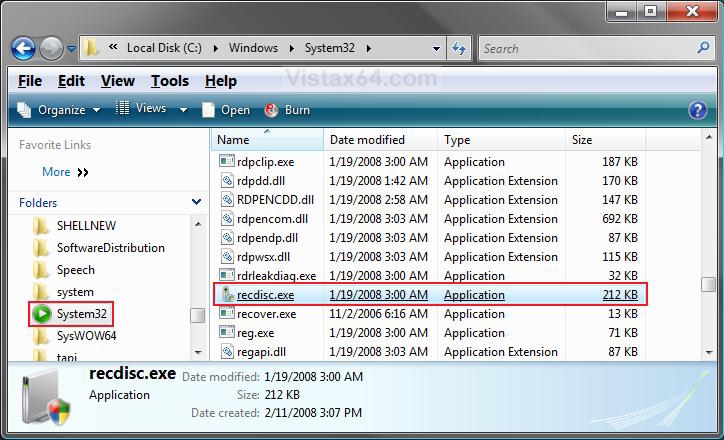Select rdpwsx.dll file icon

tap(226, 256)
